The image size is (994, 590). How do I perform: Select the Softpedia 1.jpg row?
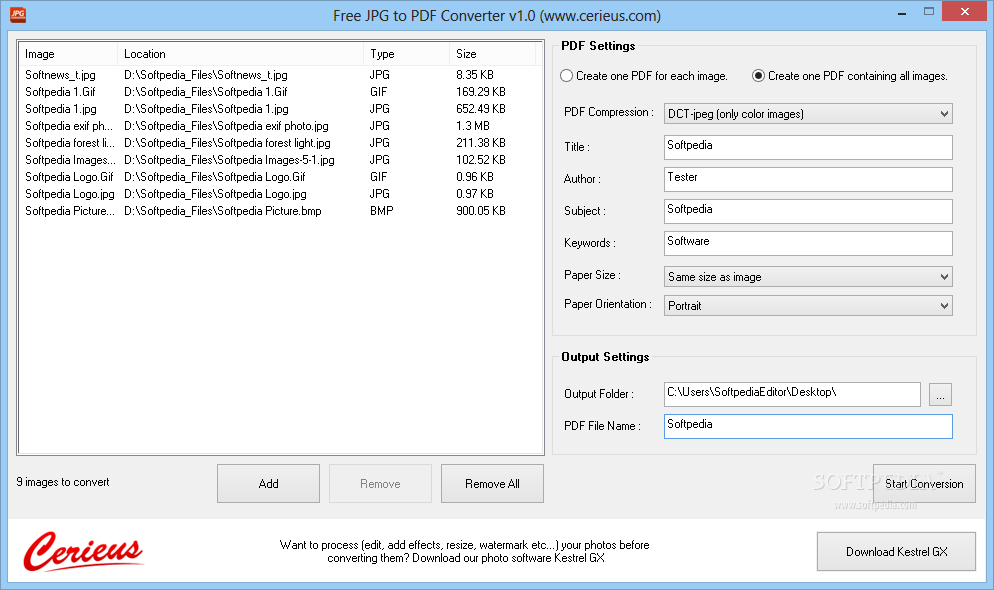(279, 109)
